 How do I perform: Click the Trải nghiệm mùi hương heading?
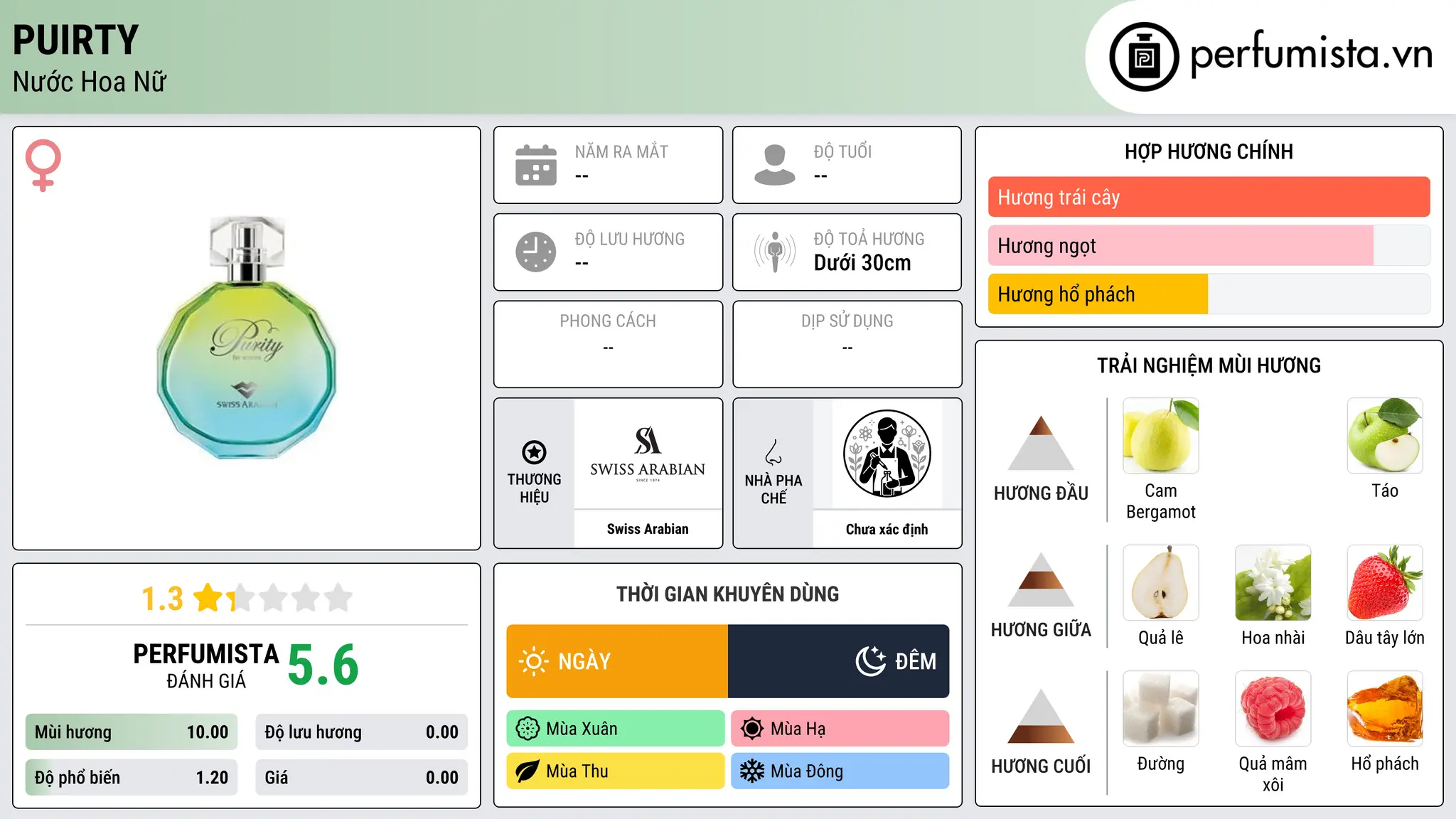[1209, 365]
